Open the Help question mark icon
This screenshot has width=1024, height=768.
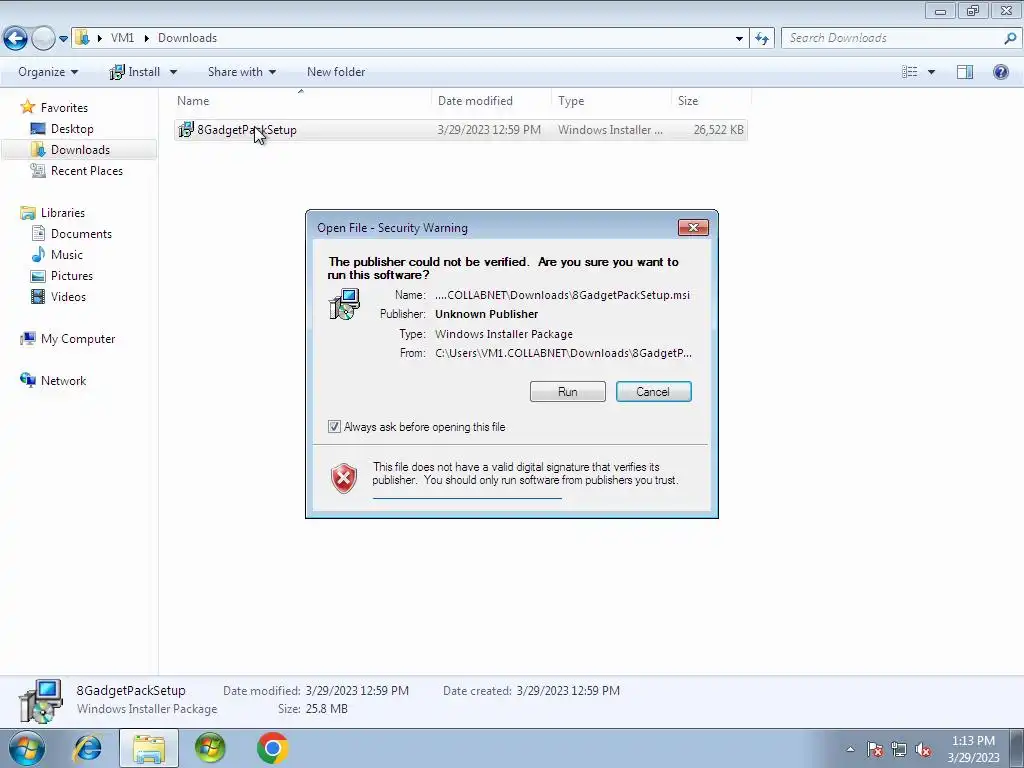click(x=1000, y=72)
